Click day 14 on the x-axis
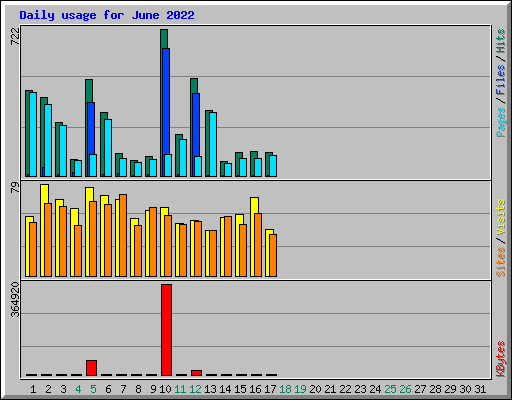Image resolution: width=512 pixels, height=400 pixels. [225, 389]
